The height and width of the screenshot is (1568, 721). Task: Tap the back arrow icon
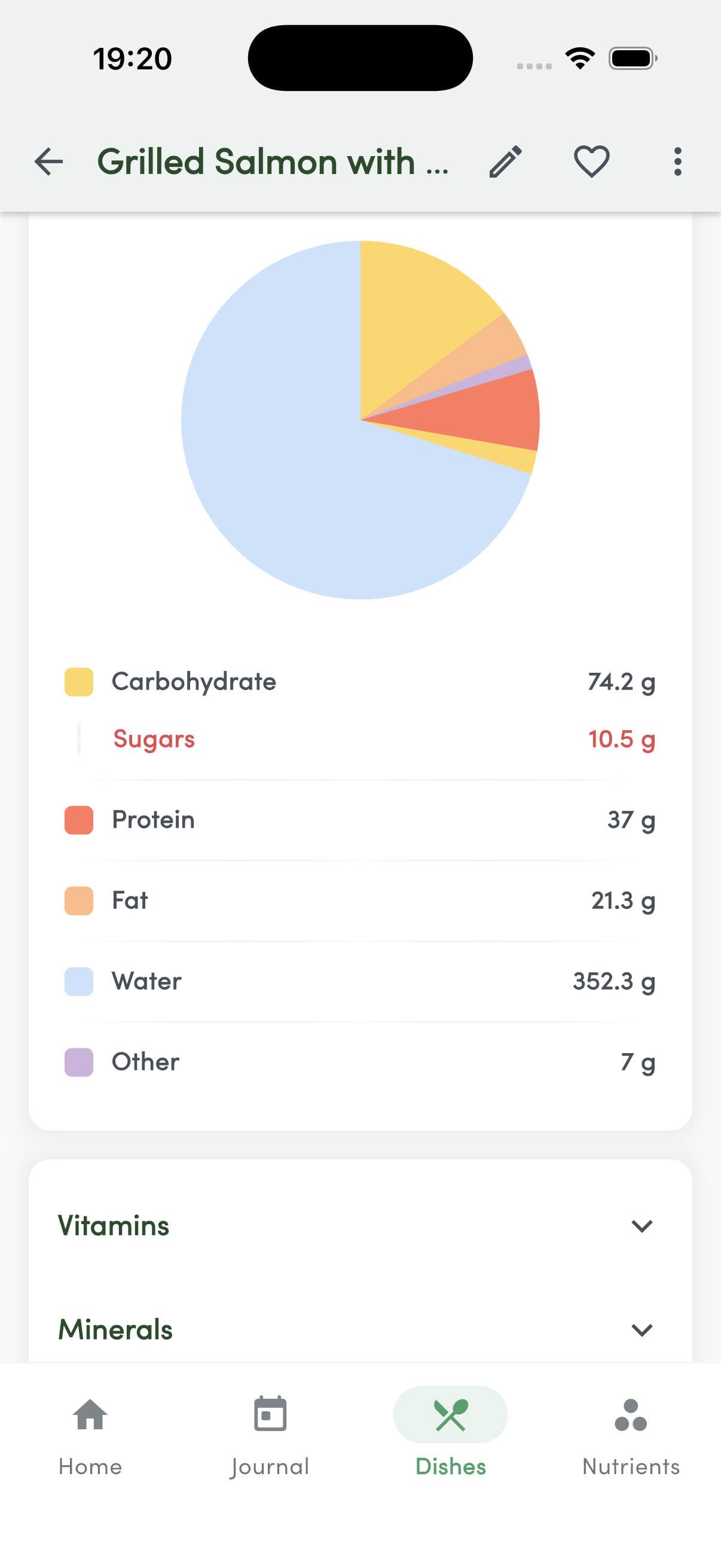coord(48,162)
